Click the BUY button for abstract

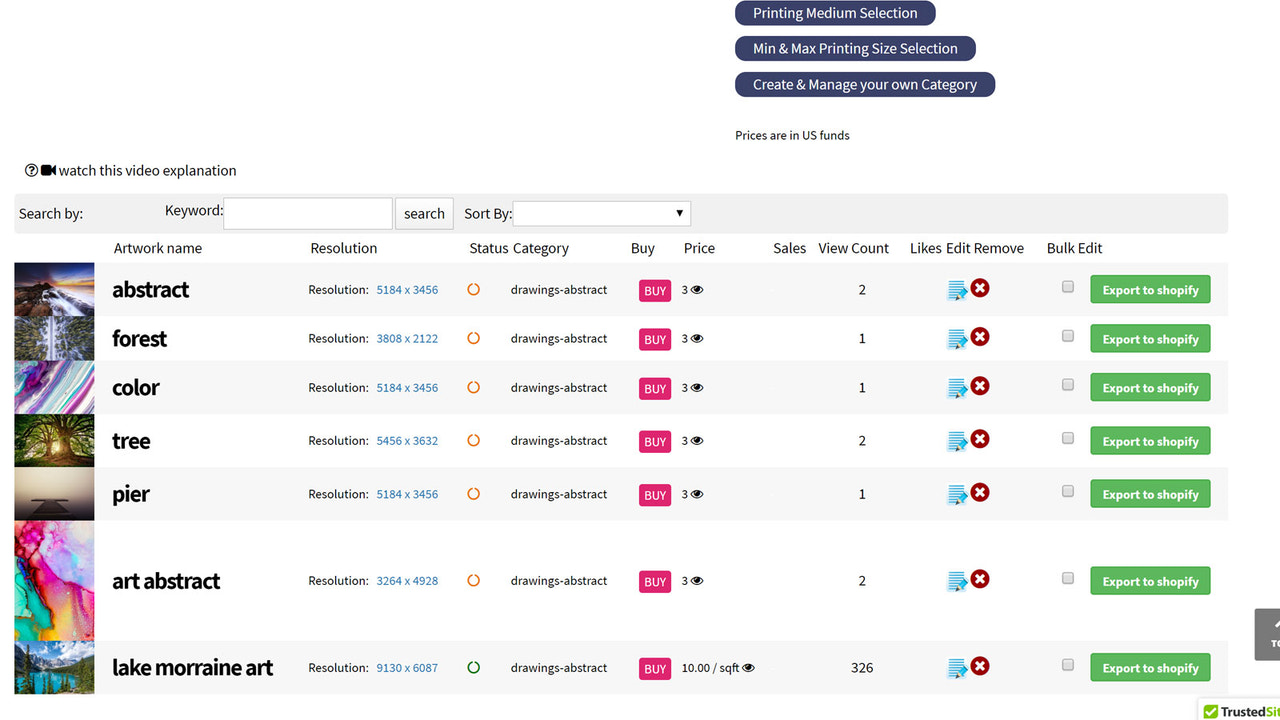pos(655,291)
